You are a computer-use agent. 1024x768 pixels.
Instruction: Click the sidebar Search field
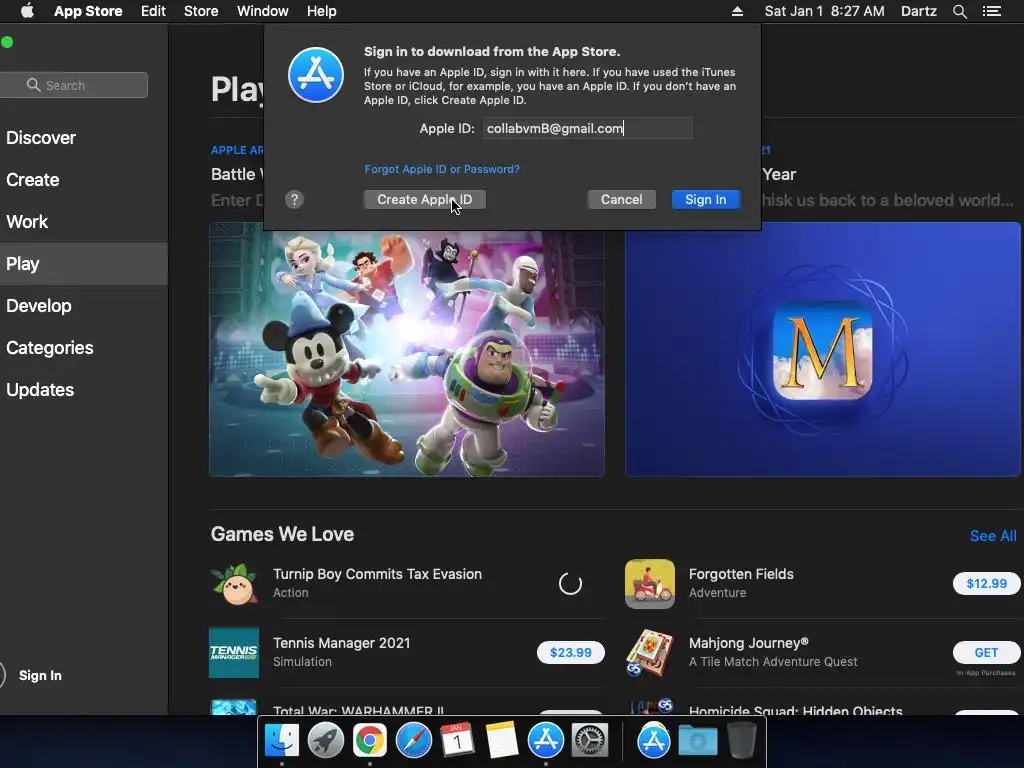74,85
